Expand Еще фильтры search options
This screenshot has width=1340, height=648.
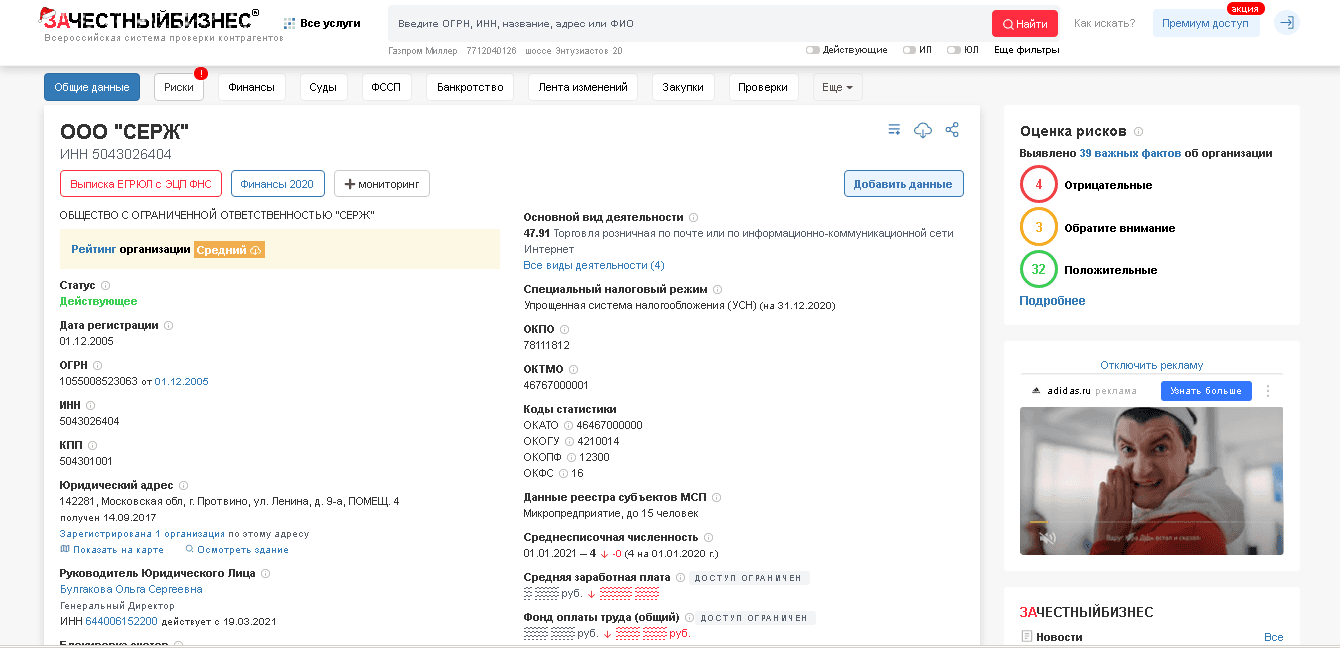pos(1026,50)
